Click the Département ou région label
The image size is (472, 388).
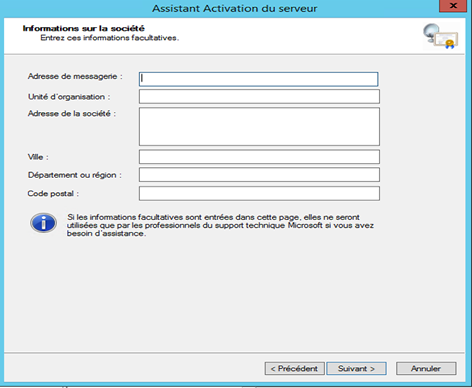click(75, 175)
